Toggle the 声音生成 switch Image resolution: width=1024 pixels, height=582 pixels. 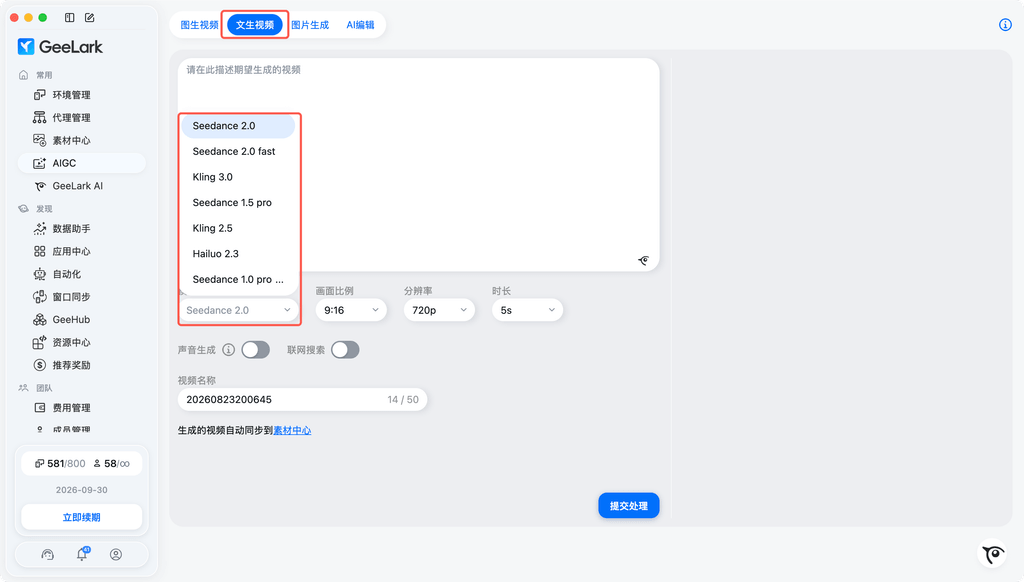coord(255,349)
